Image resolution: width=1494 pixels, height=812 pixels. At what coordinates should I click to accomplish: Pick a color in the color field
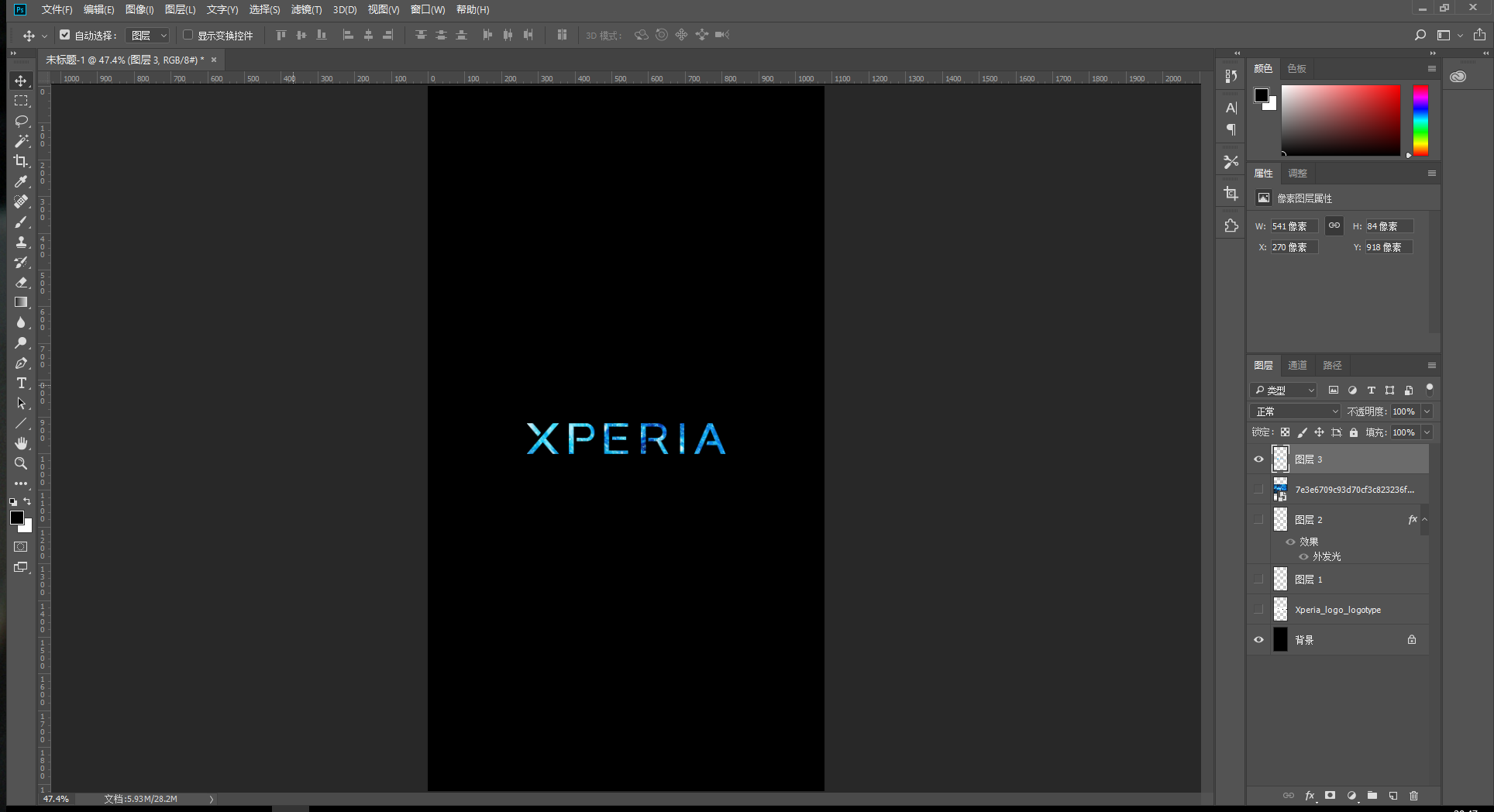(x=1341, y=121)
